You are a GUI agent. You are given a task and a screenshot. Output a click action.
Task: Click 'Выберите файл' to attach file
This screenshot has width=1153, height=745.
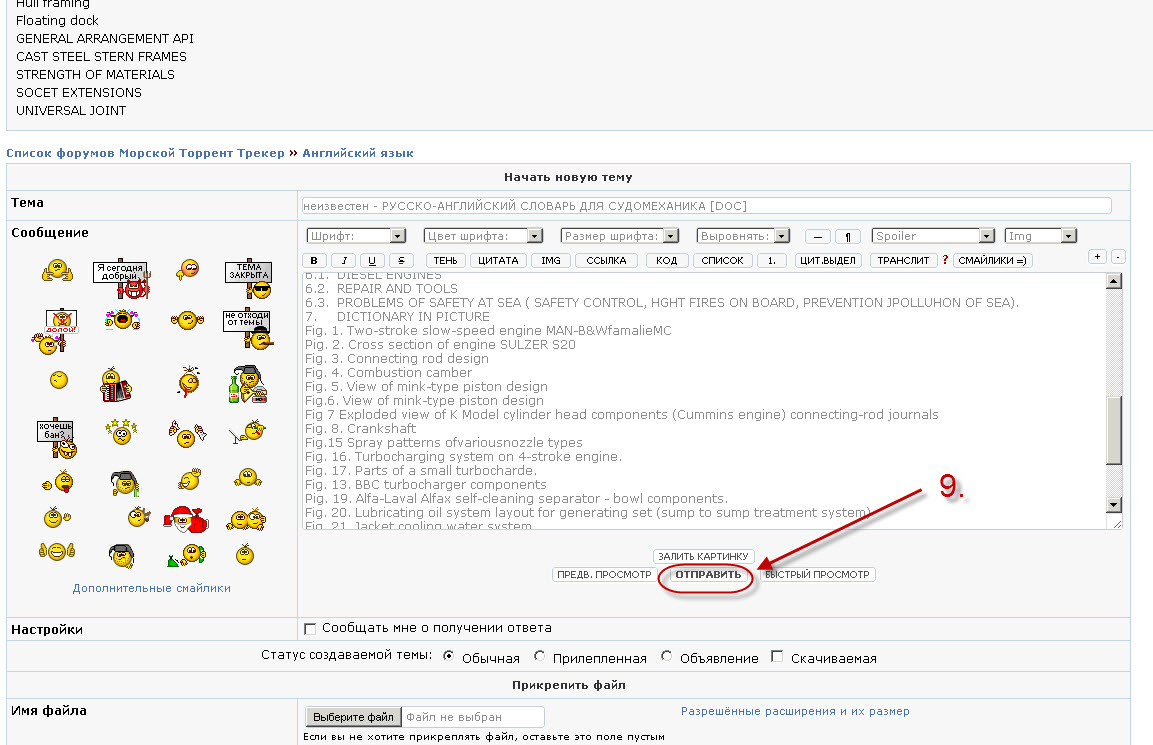click(x=353, y=717)
